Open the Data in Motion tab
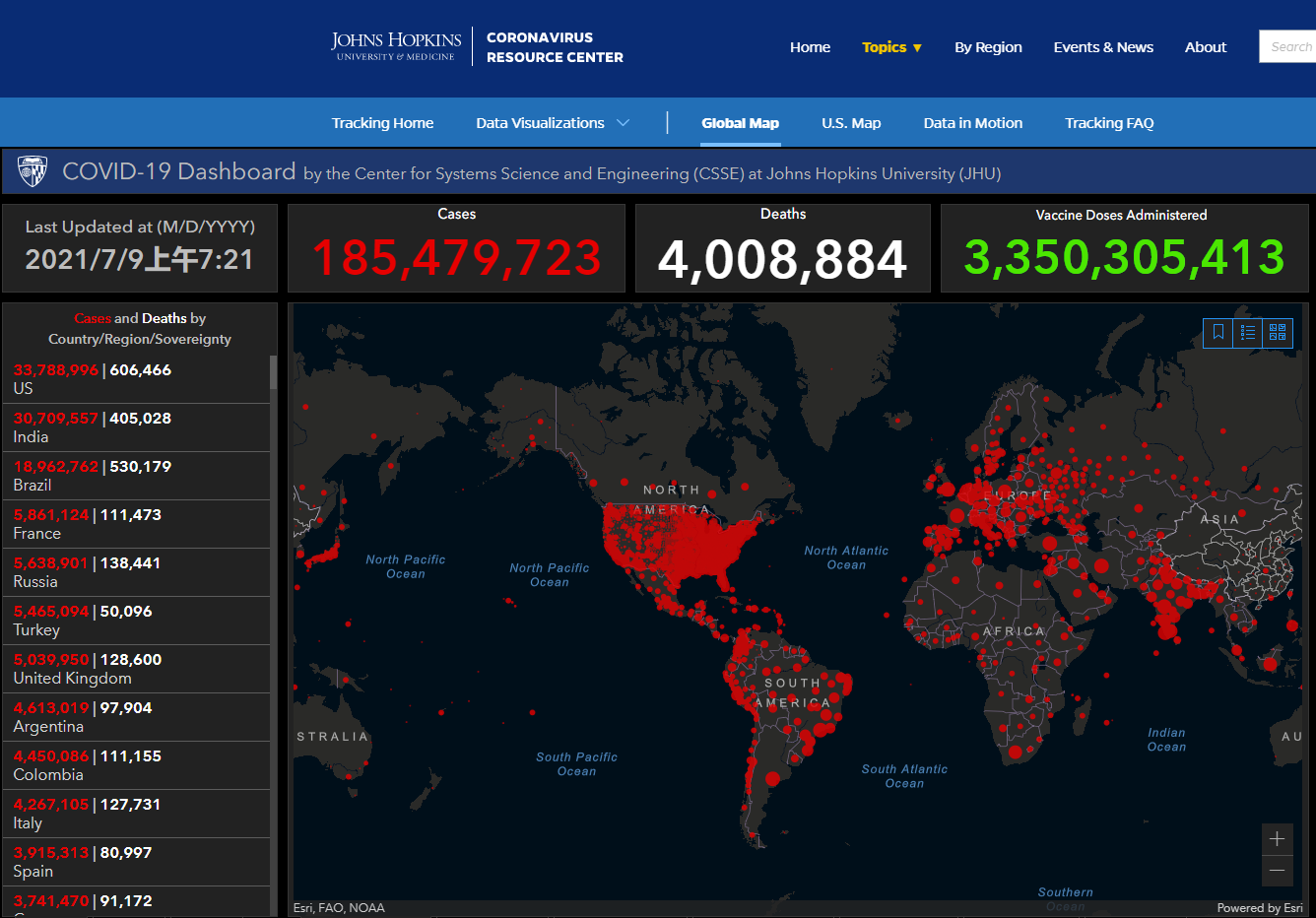Viewport: 1316px width, 918px height. [972, 123]
